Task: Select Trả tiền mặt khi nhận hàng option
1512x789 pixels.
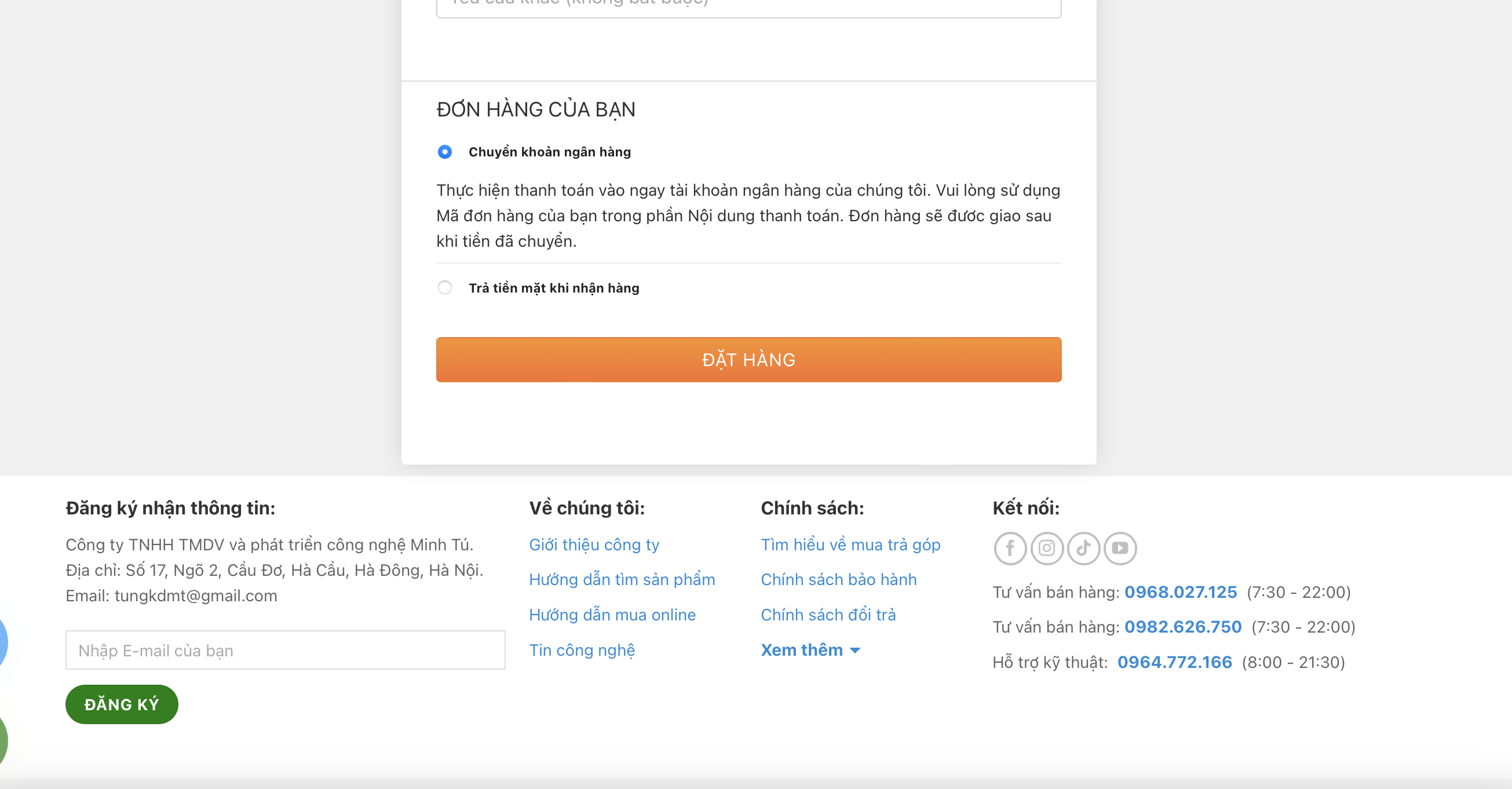Action: pos(445,288)
